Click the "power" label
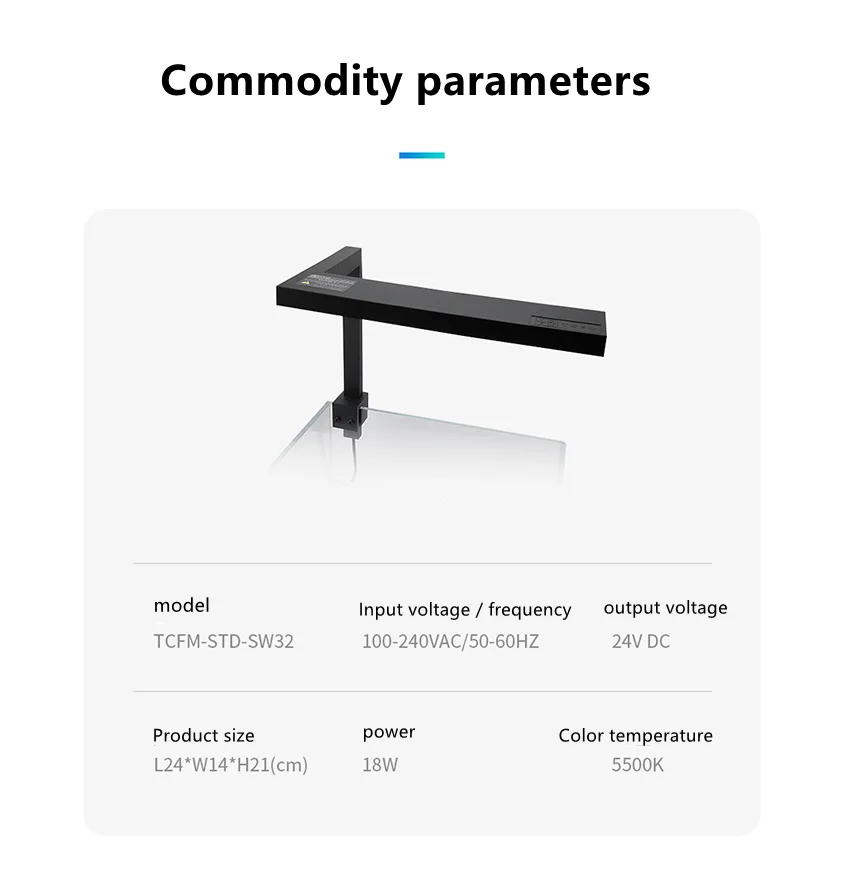857x878 pixels. tap(388, 732)
